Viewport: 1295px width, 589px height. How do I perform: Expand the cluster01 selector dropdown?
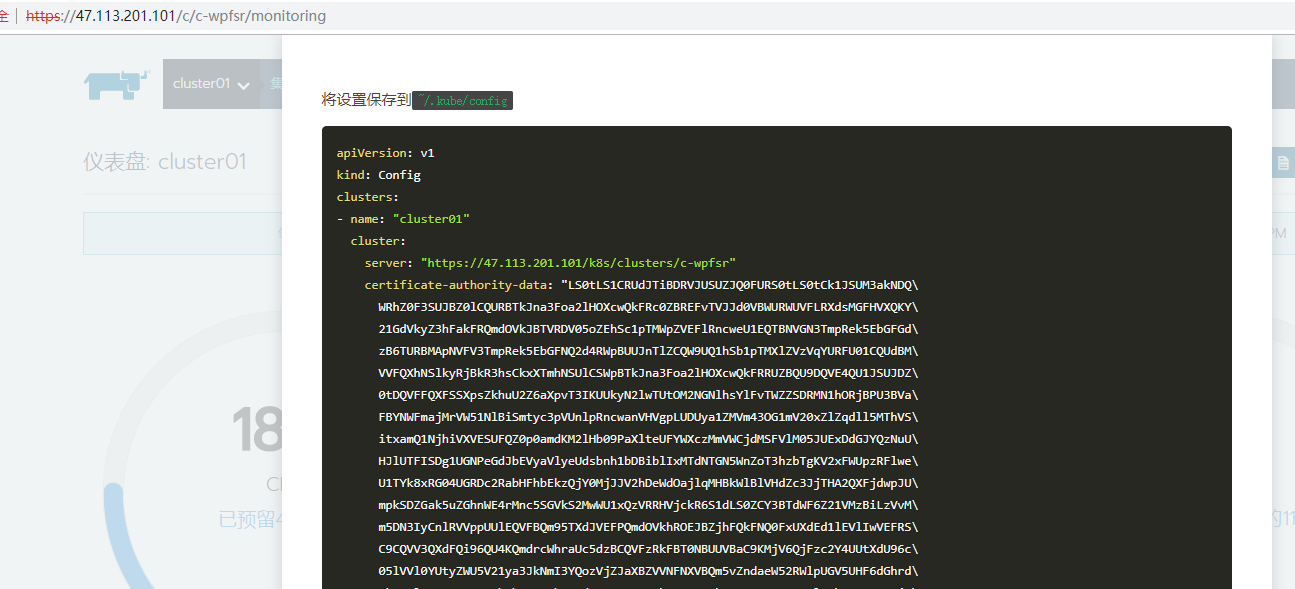211,84
